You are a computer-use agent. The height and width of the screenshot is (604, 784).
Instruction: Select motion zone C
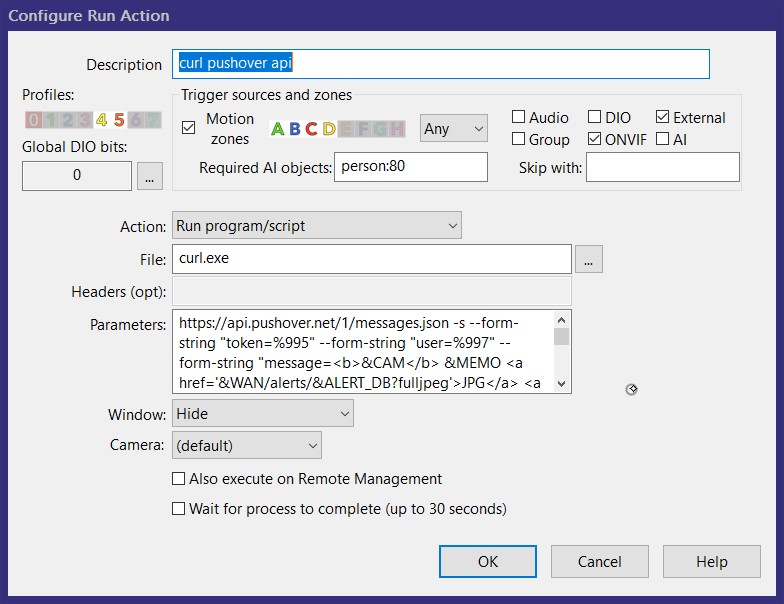click(x=311, y=129)
